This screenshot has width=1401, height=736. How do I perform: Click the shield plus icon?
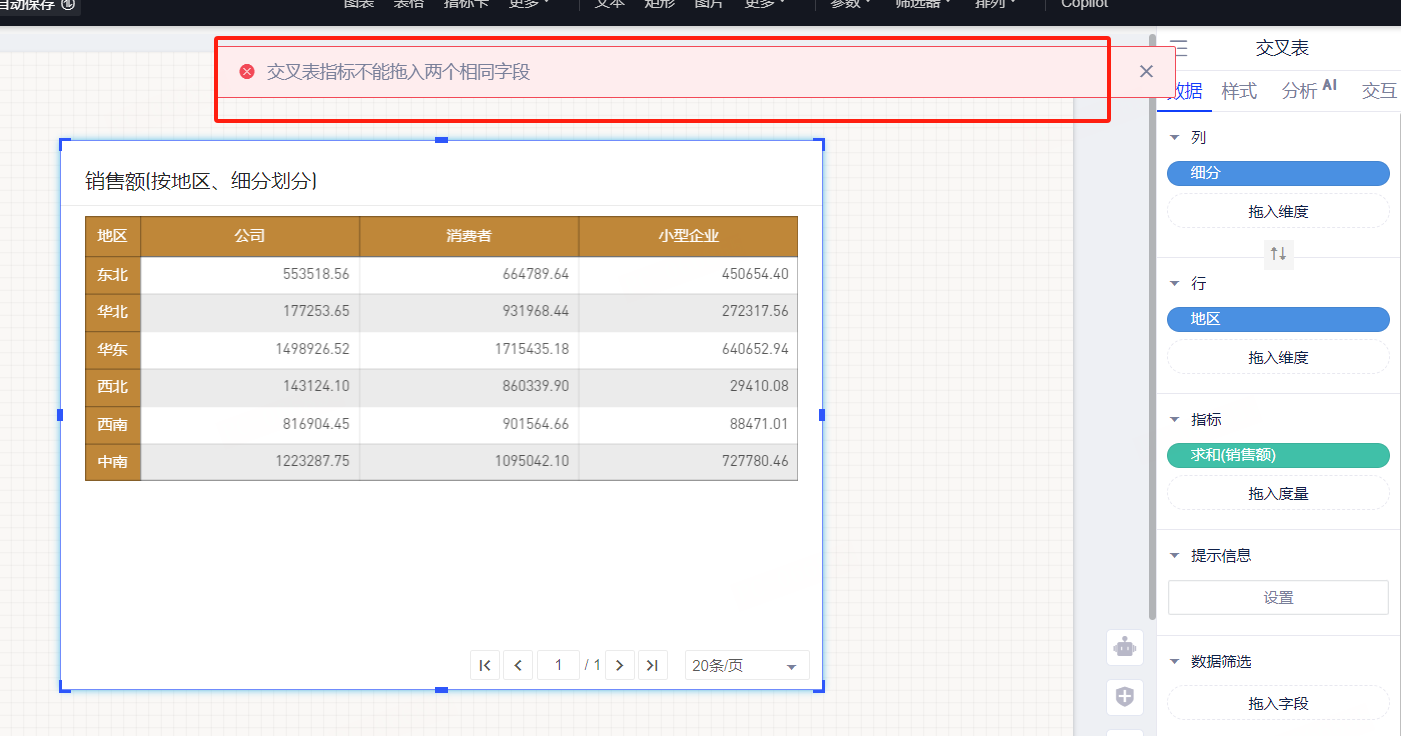click(x=1125, y=697)
